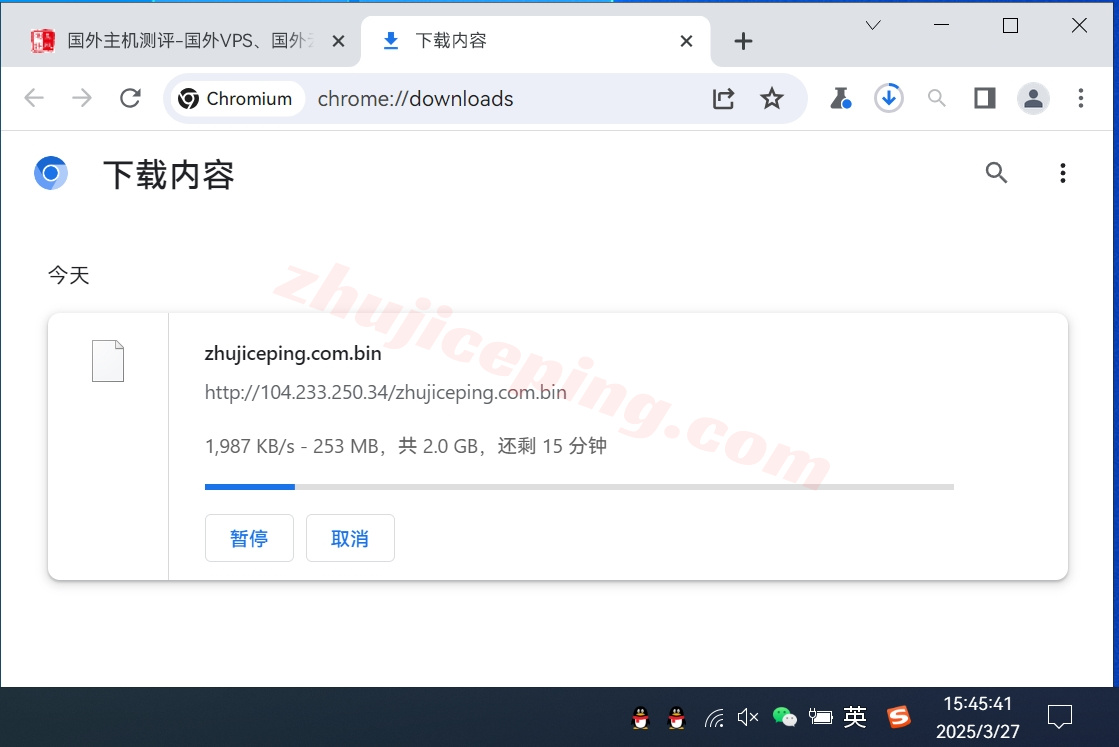1119x747 pixels.
Task: Click the first QQ penguin tray icon
Action: pos(641,717)
